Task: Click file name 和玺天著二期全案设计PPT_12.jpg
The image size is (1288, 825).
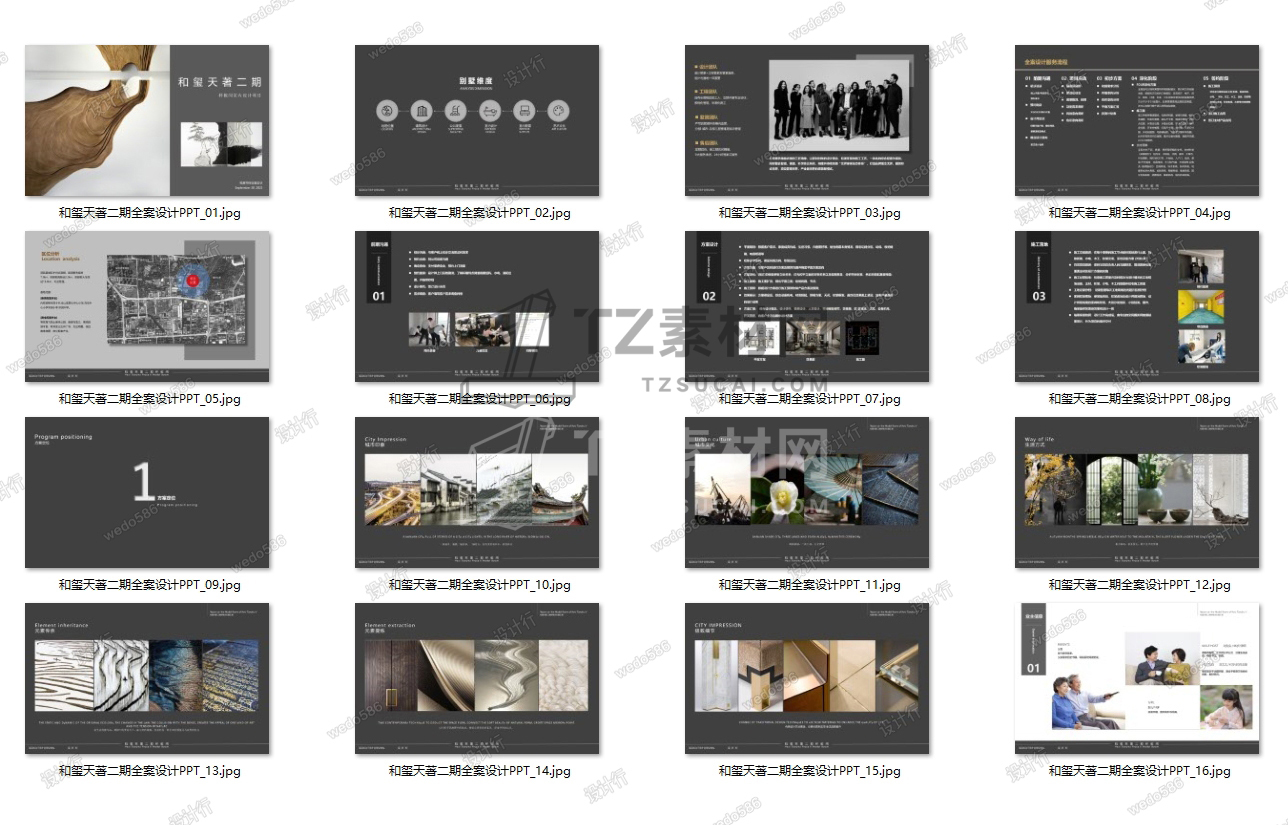Action: (1140, 585)
